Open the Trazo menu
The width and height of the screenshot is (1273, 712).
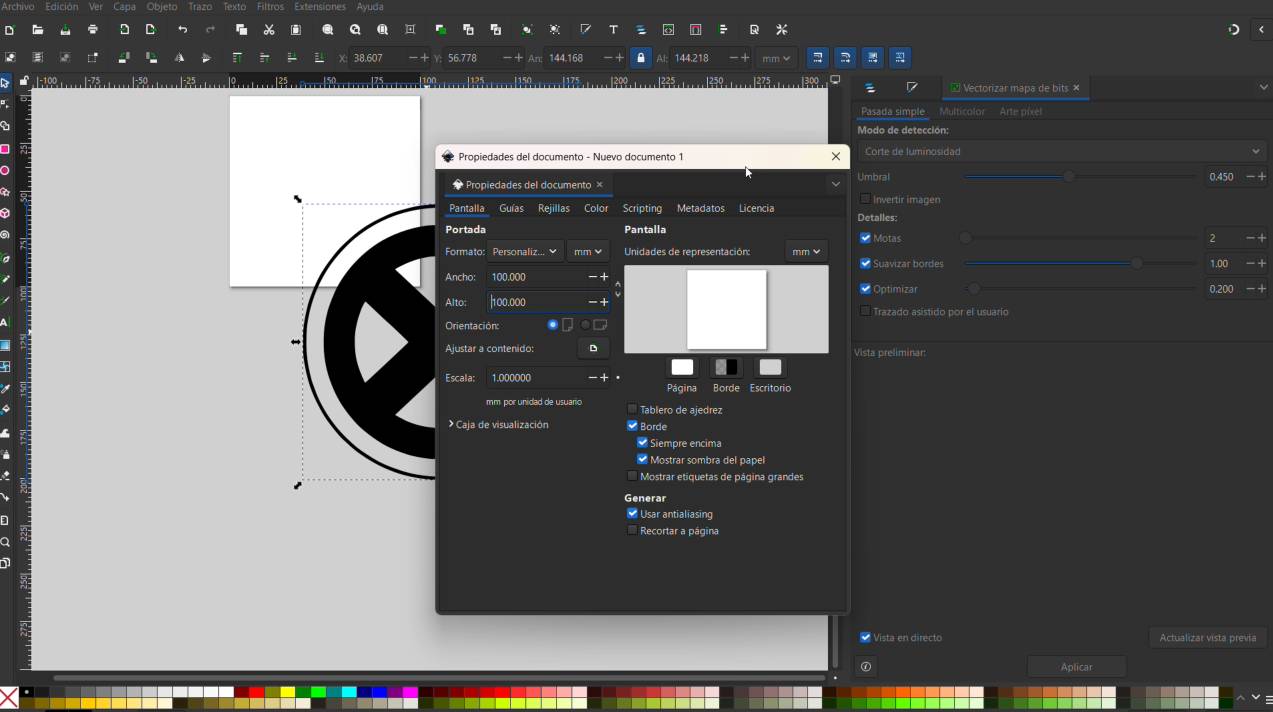pyautogui.click(x=200, y=6)
